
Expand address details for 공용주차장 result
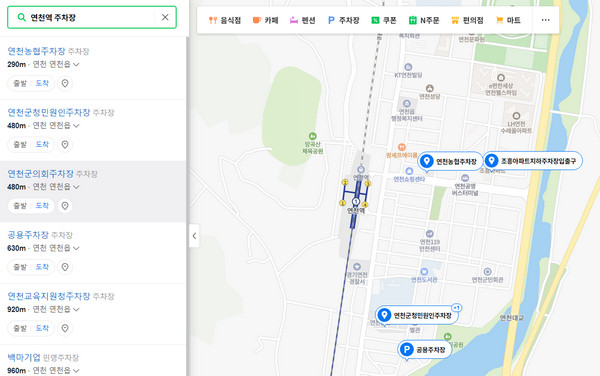(76, 248)
